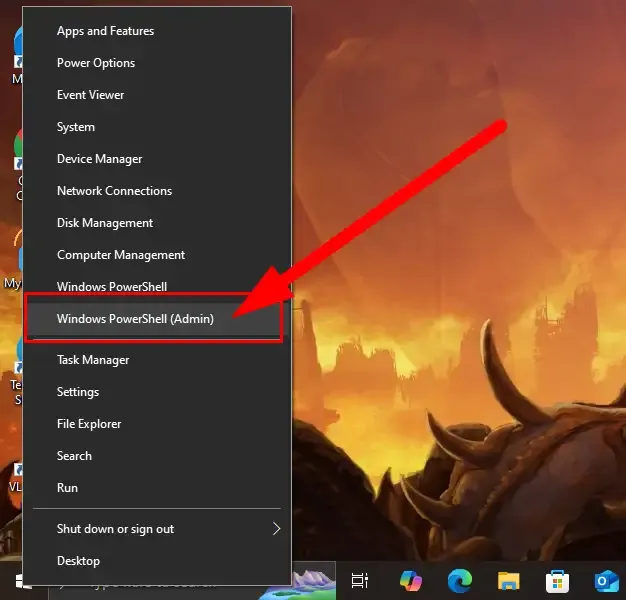Select the System entry

157,127
